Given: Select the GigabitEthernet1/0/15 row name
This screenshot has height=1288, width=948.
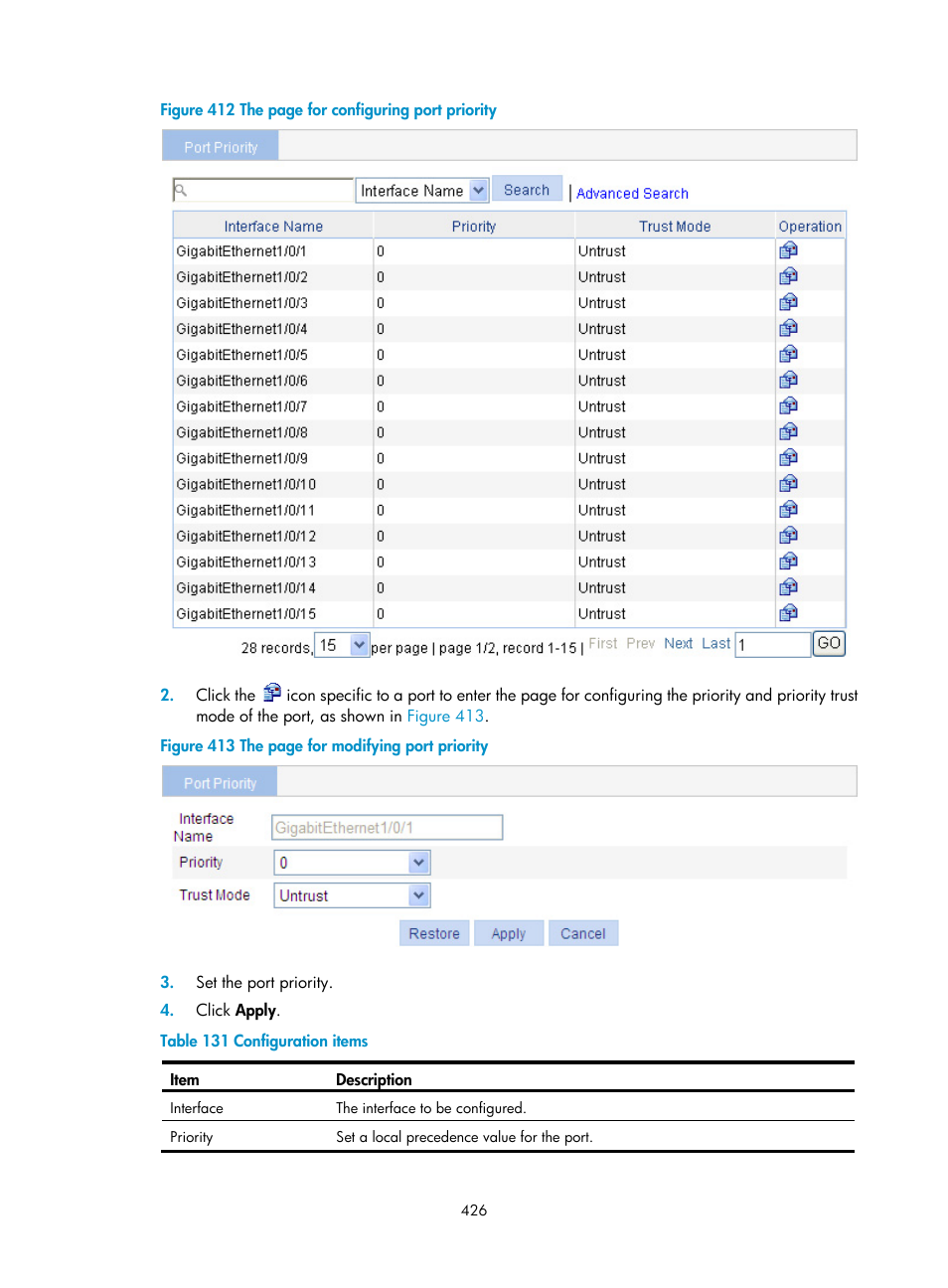Looking at the screenshot, I should click(246, 614).
